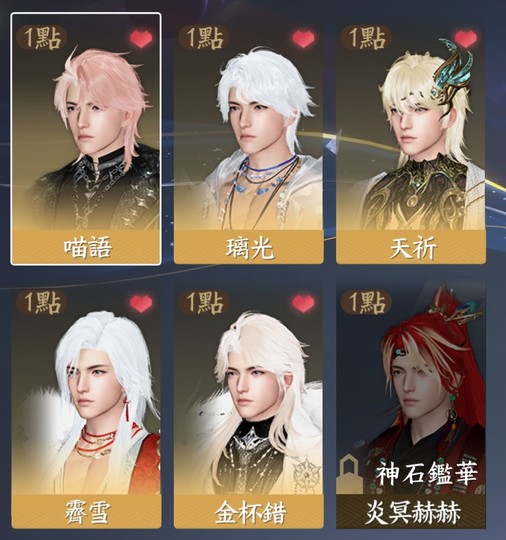Click the heart icon on the 霽雪 card
The image size is (506, 540).
[141, 303]
